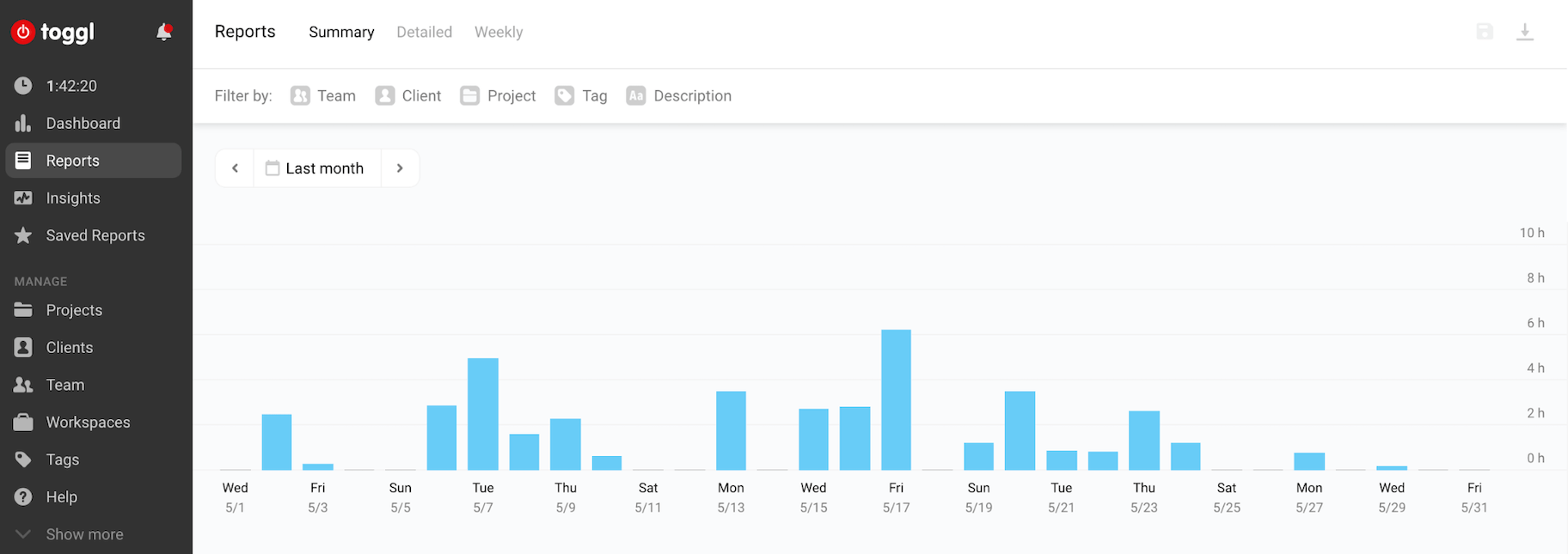Screen dimensions: 1568x554
Task: Click the notification bell icon
Action: pos(163,33)
